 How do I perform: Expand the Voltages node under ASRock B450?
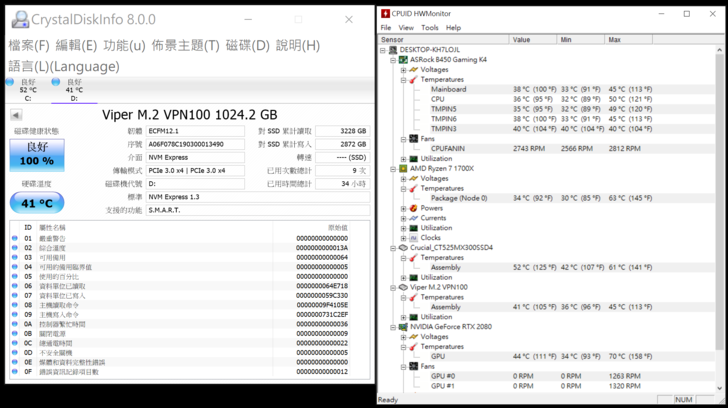(x=403, y=69)
